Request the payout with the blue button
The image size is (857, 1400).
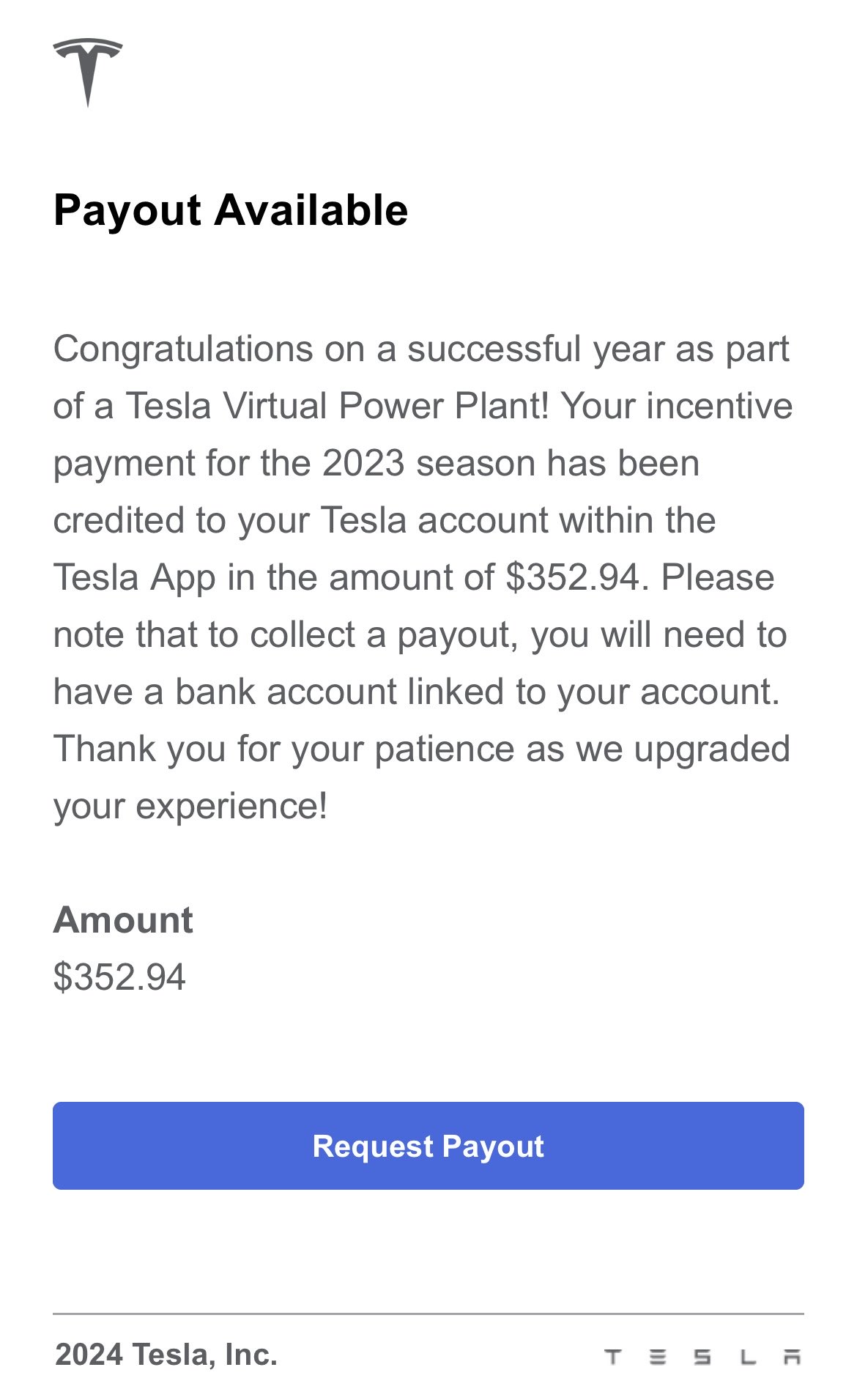(428, 1146)
